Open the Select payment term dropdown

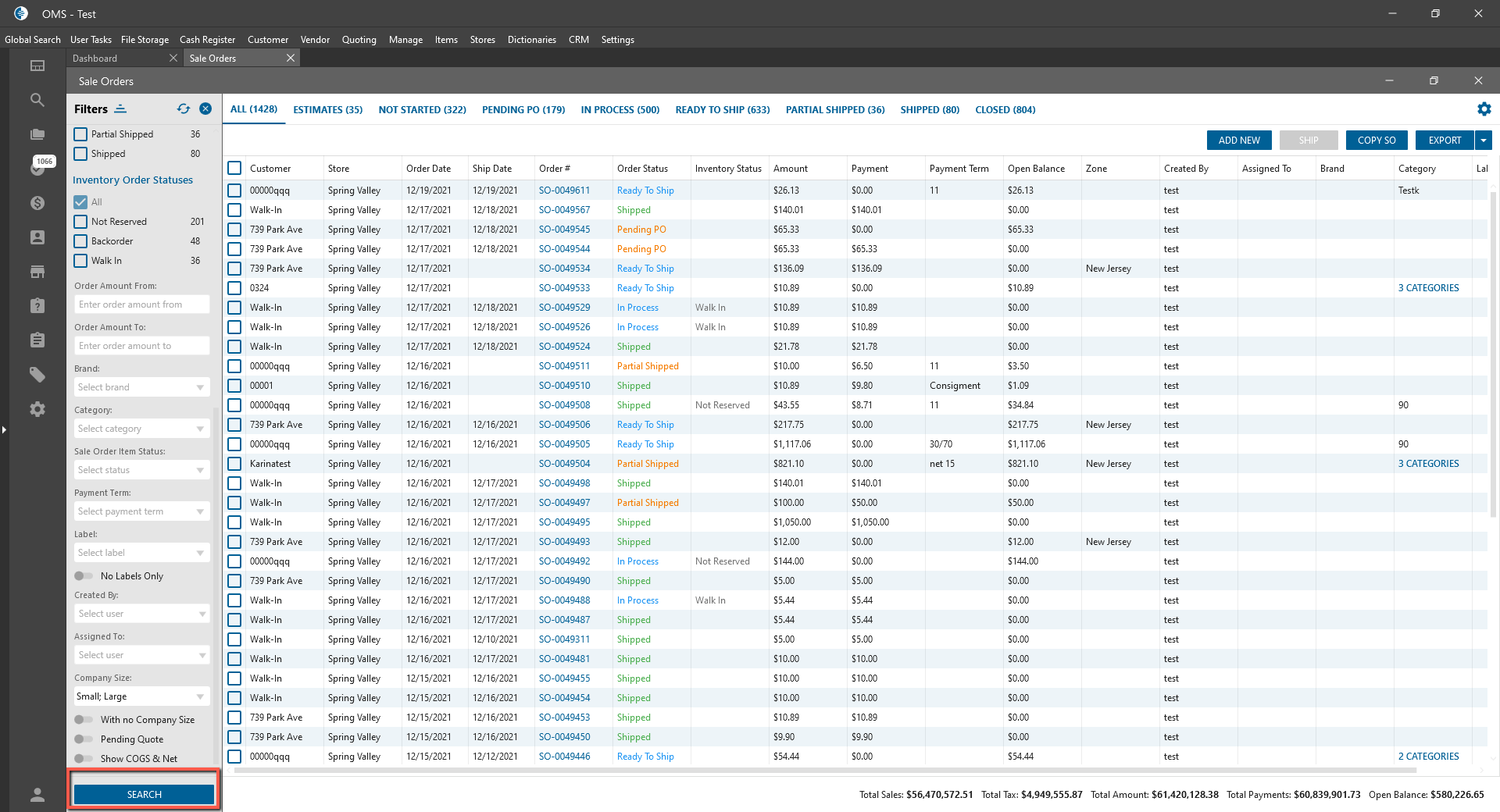[x=141, y=511]
